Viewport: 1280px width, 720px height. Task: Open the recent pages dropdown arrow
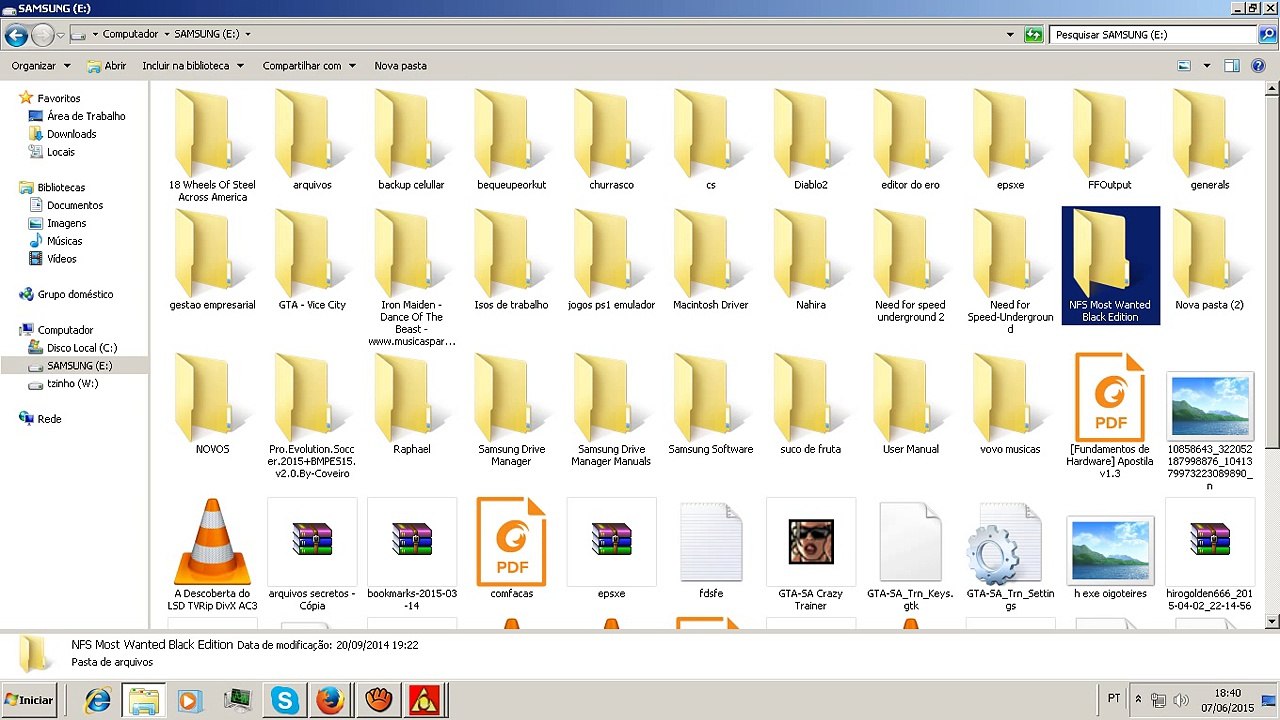point(61,35)
